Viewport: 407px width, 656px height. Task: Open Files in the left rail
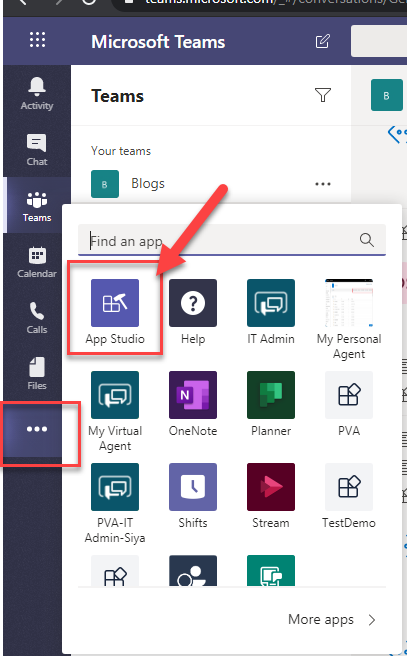(37, 374)
